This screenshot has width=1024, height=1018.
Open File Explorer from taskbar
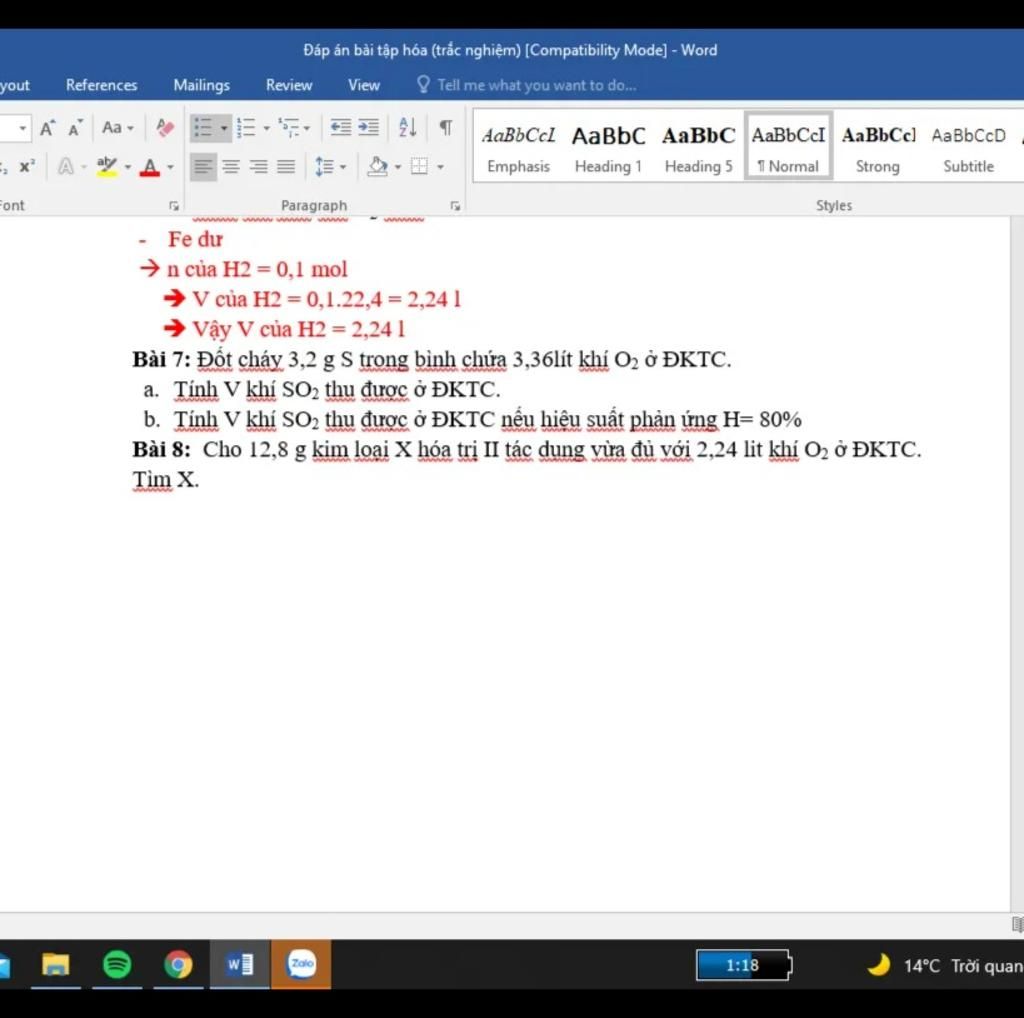[56, 964]
